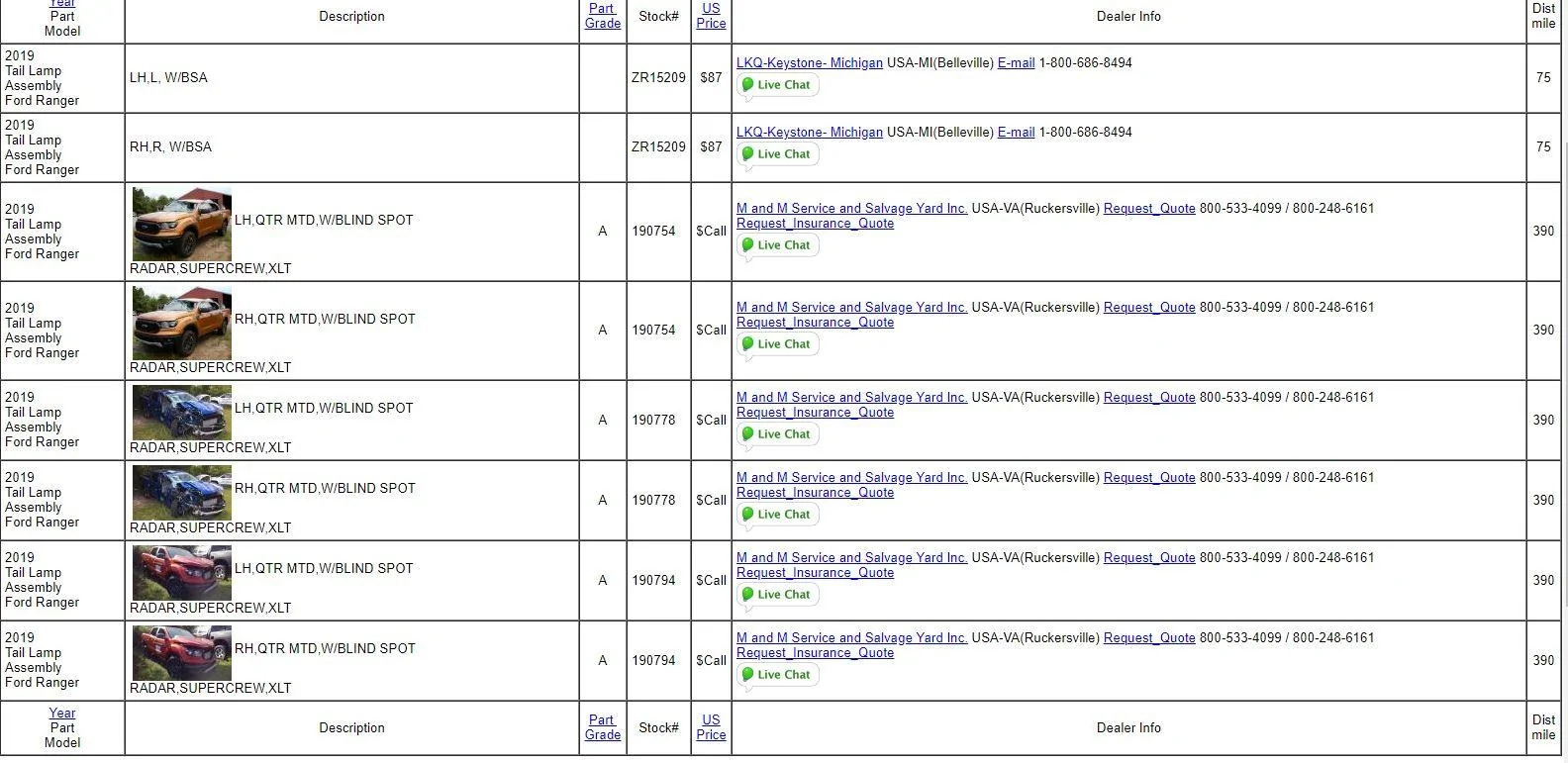Sort by Year in the bottom header
Viewport: 1568px width, 763px height.
click(62, 714)
